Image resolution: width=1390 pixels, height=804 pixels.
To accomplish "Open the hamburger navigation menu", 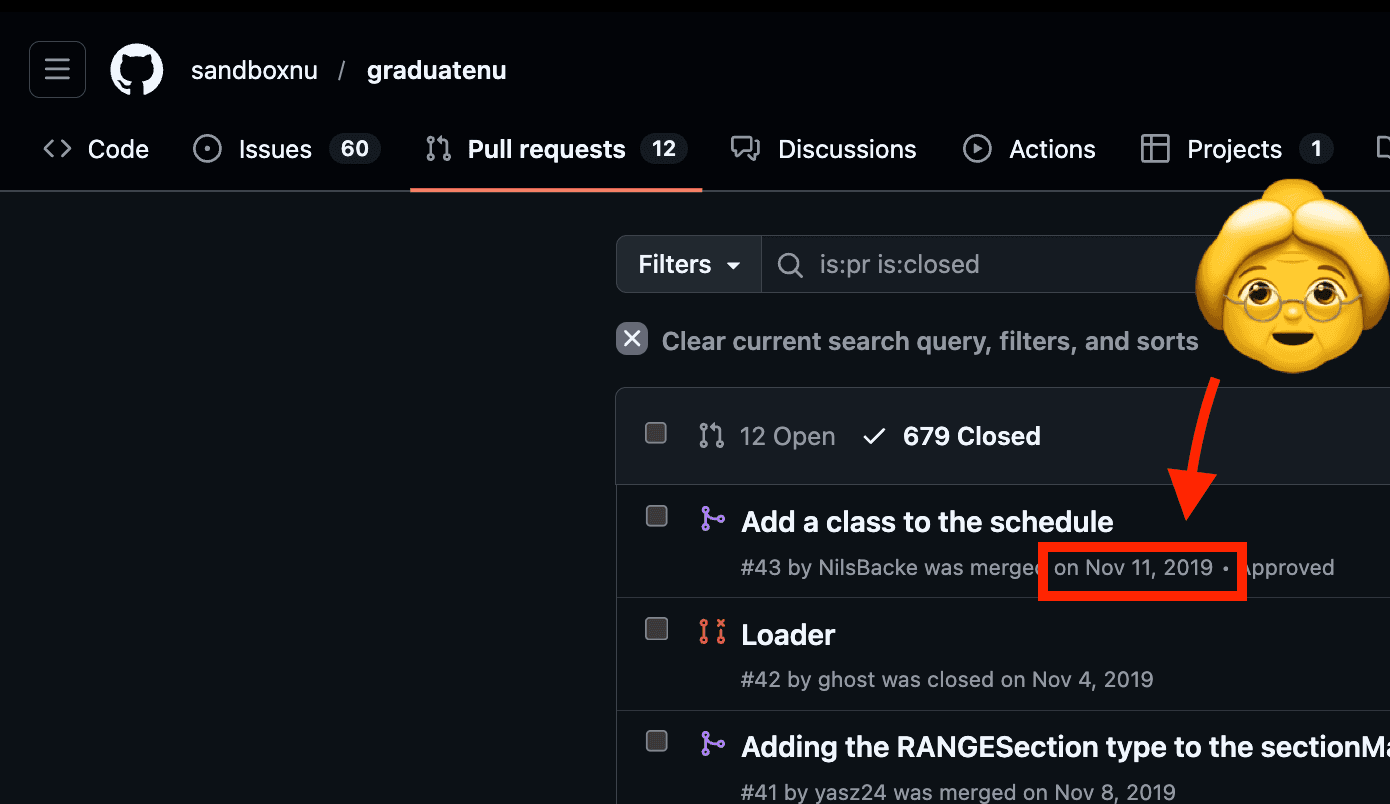I will 57,70.
